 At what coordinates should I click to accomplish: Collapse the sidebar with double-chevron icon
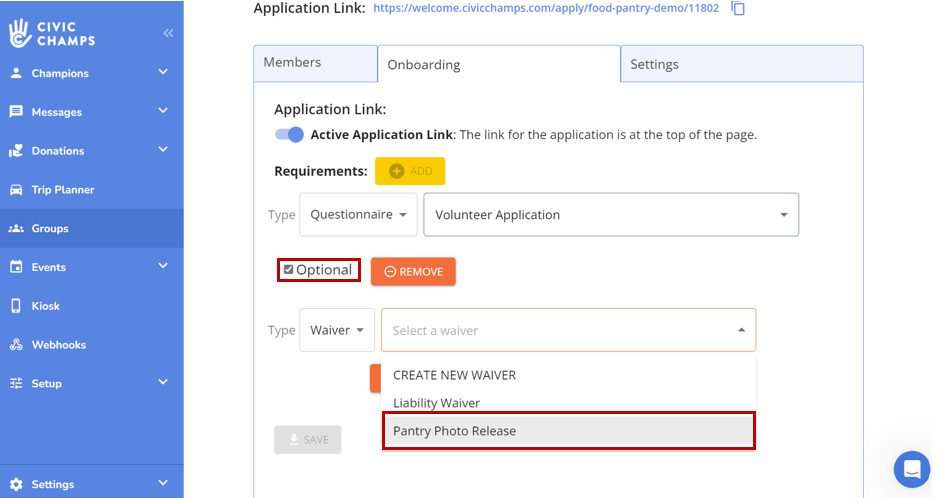(168, 33)
